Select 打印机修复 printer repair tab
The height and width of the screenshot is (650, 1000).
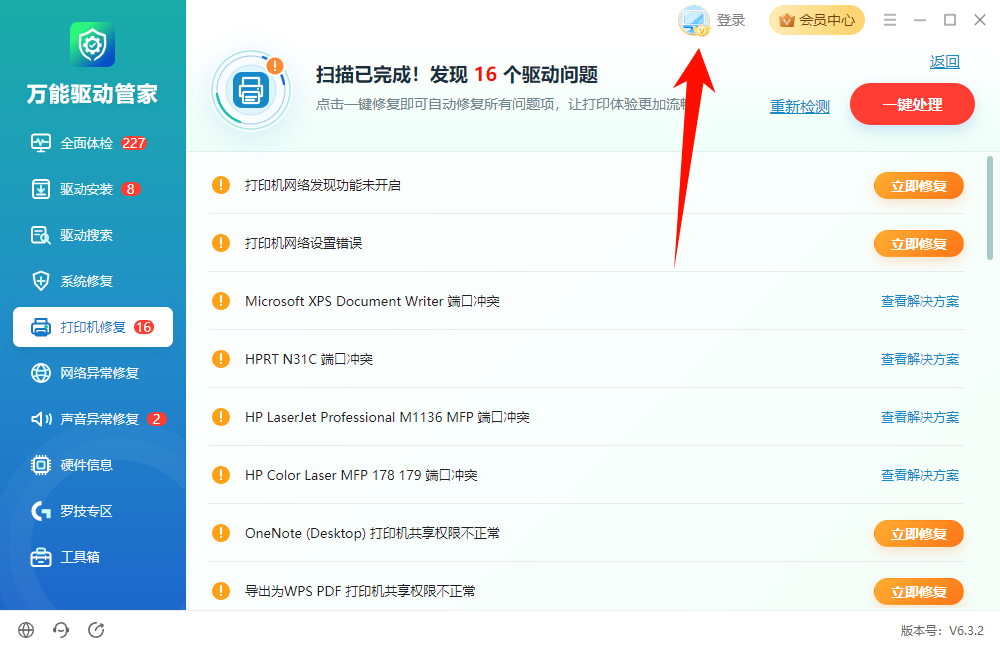[92, 327]
